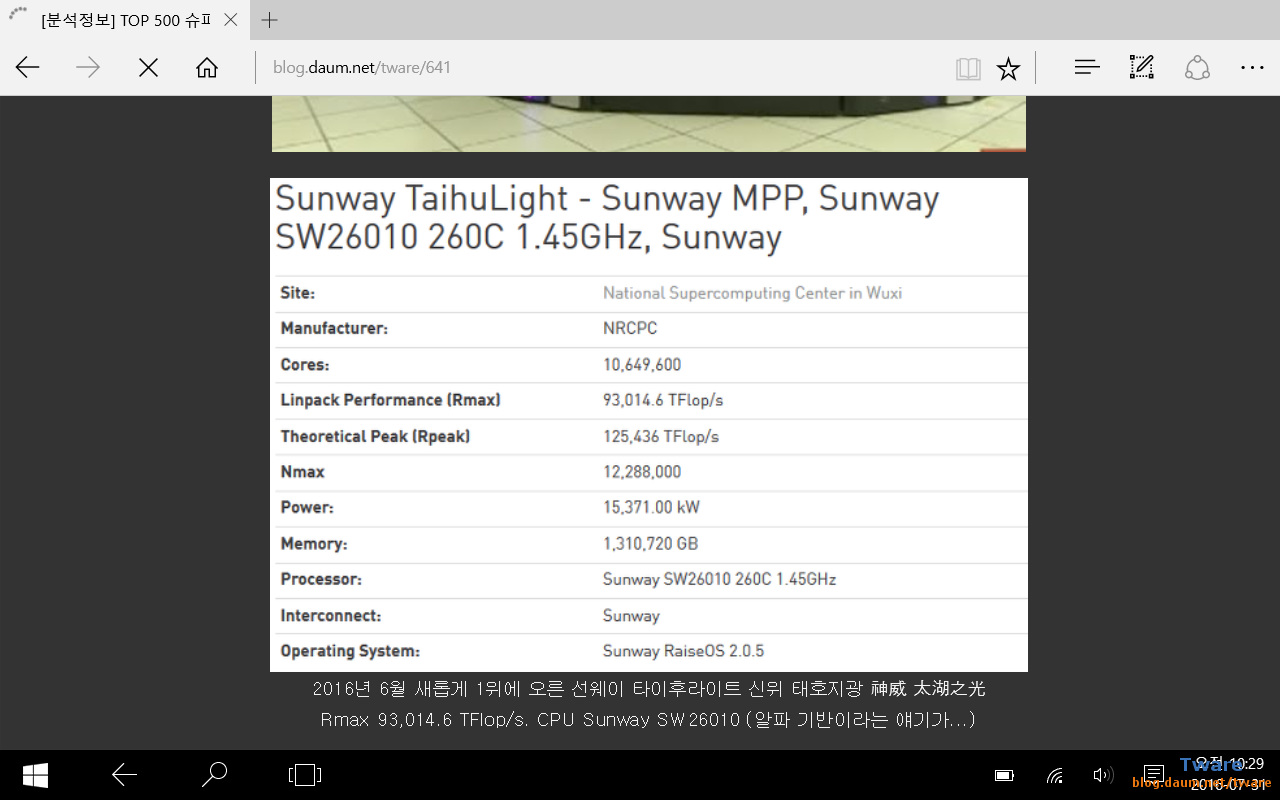Make a web note with pen icon

click(x=1141, y=67)
